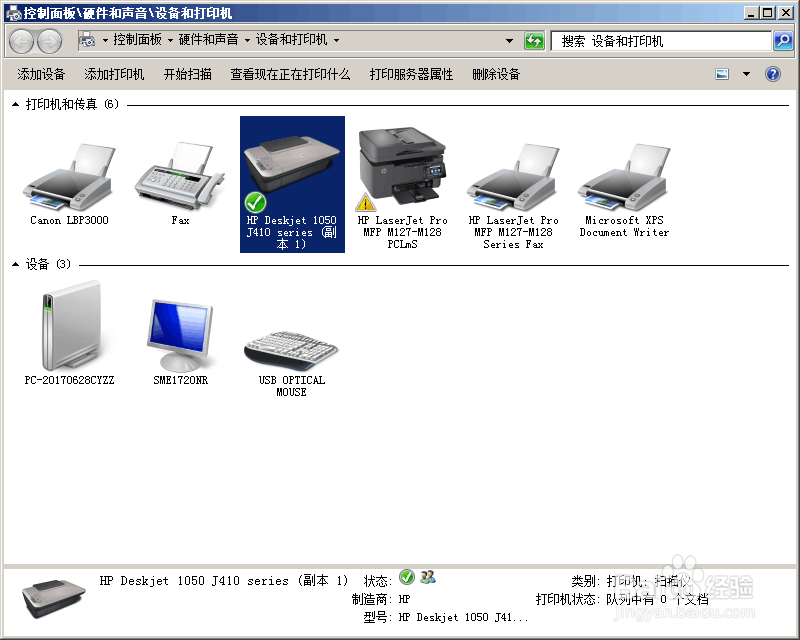Open dropdown arrow after 控制面板
800x640 pixels.
click(170, 40)
